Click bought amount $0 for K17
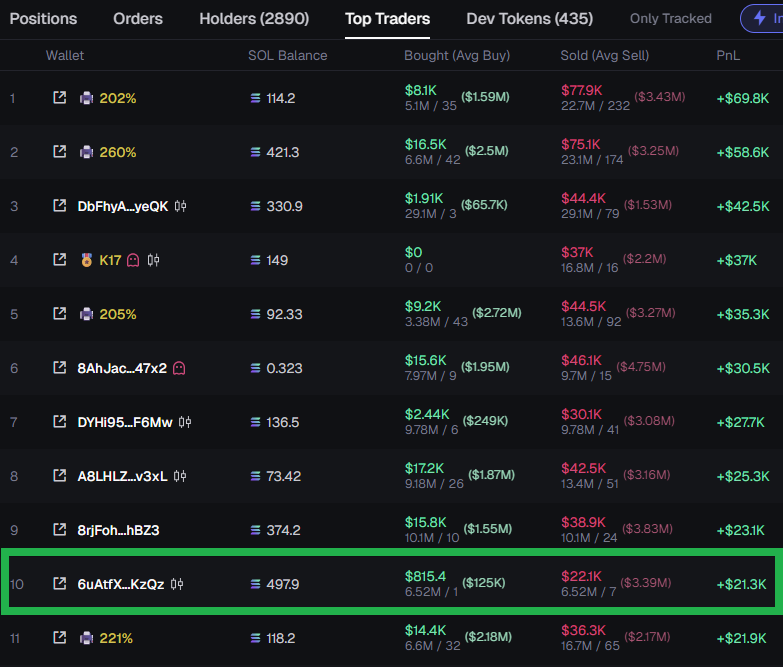Viewport: 783px width, 667px height. pyautogui.click(x=413, y=252)
